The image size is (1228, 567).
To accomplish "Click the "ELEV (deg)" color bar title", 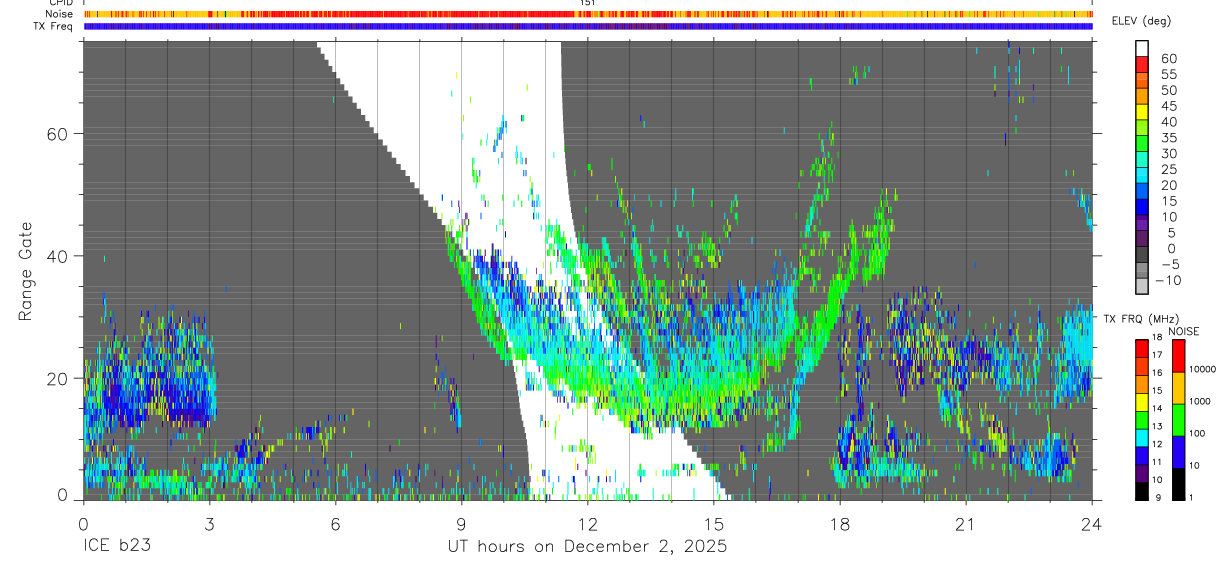I will coord(1141,21).
